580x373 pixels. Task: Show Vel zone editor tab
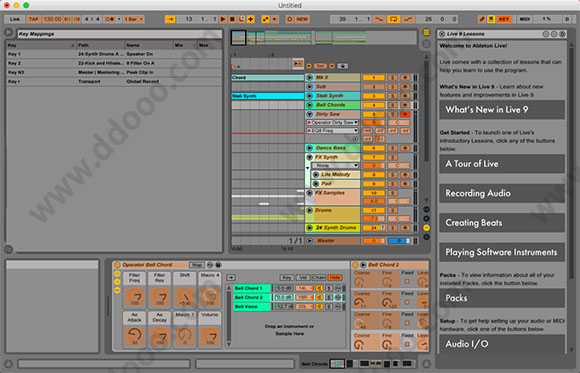point(303,278)
